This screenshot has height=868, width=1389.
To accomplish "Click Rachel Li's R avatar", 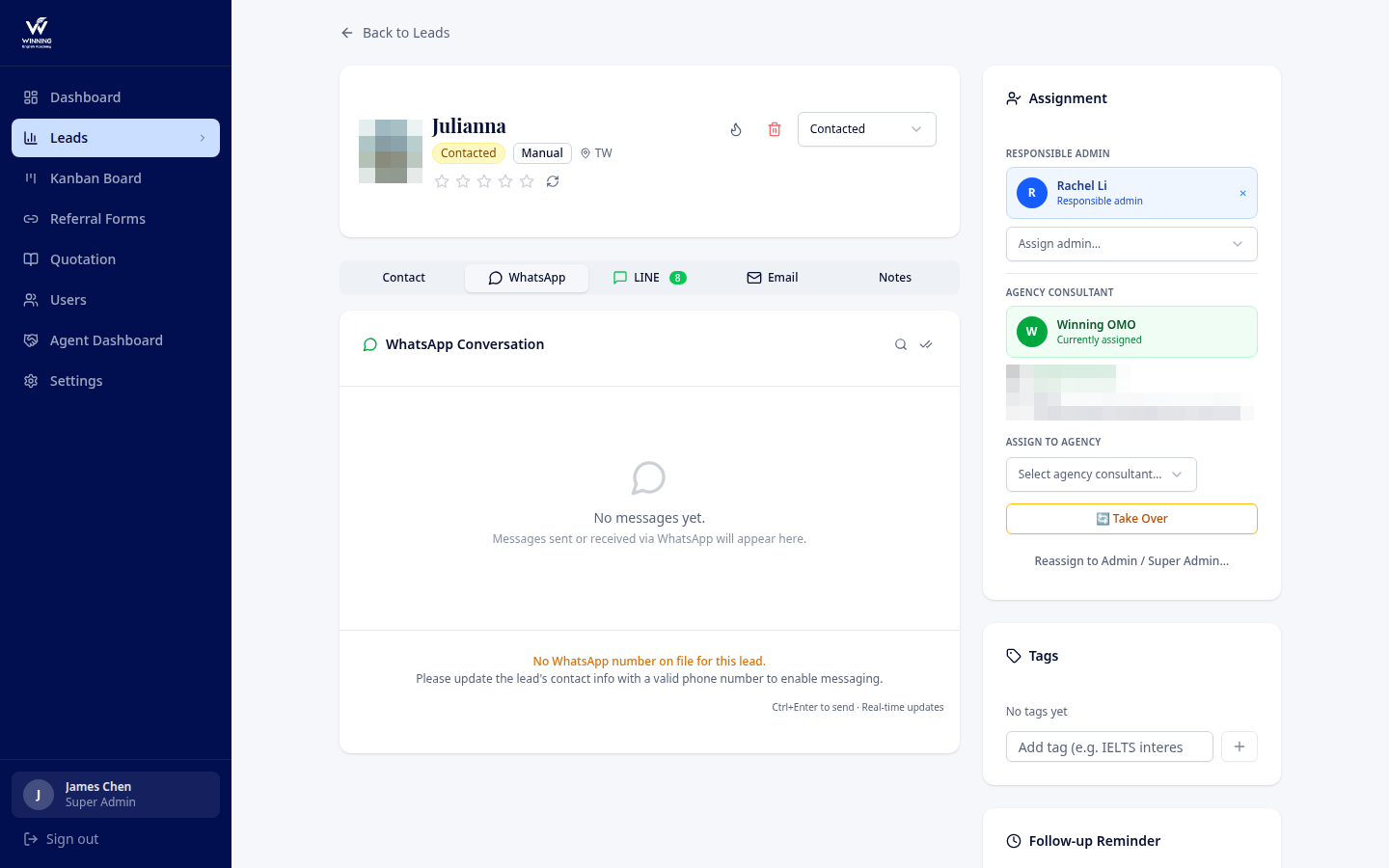I will tap(1032, 193).
